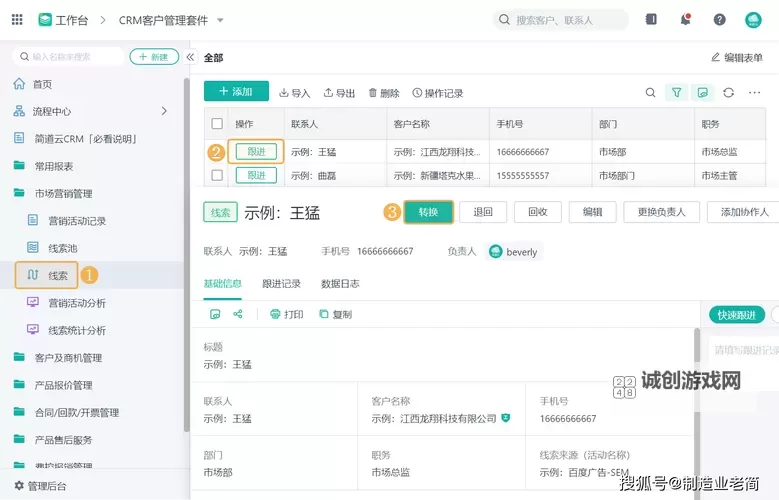Expand the 产品售后服务 folder
The image size is (779, 500).
pyautogui.click(x=63, y=439)
